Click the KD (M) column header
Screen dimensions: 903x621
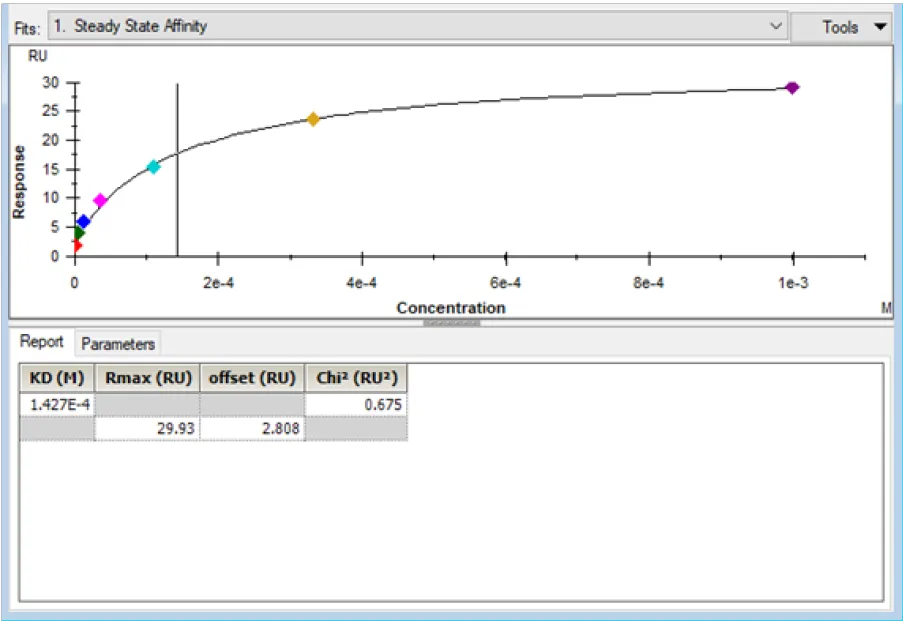57,377
